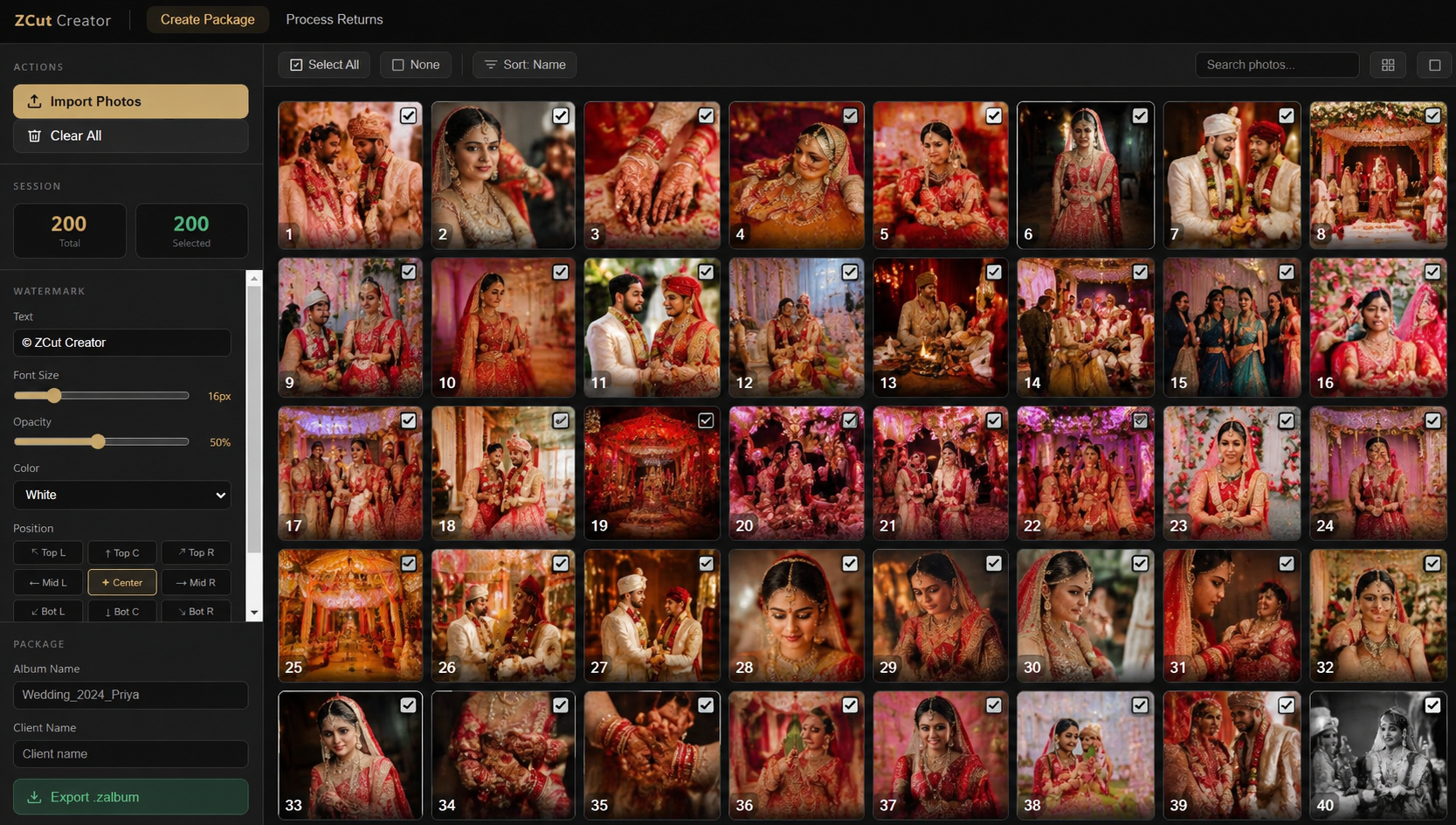The width and height of the screenshot is (1456, 825).
Task: Click the watermark panel scroll-up arrow
Action: tap(254, 279)
